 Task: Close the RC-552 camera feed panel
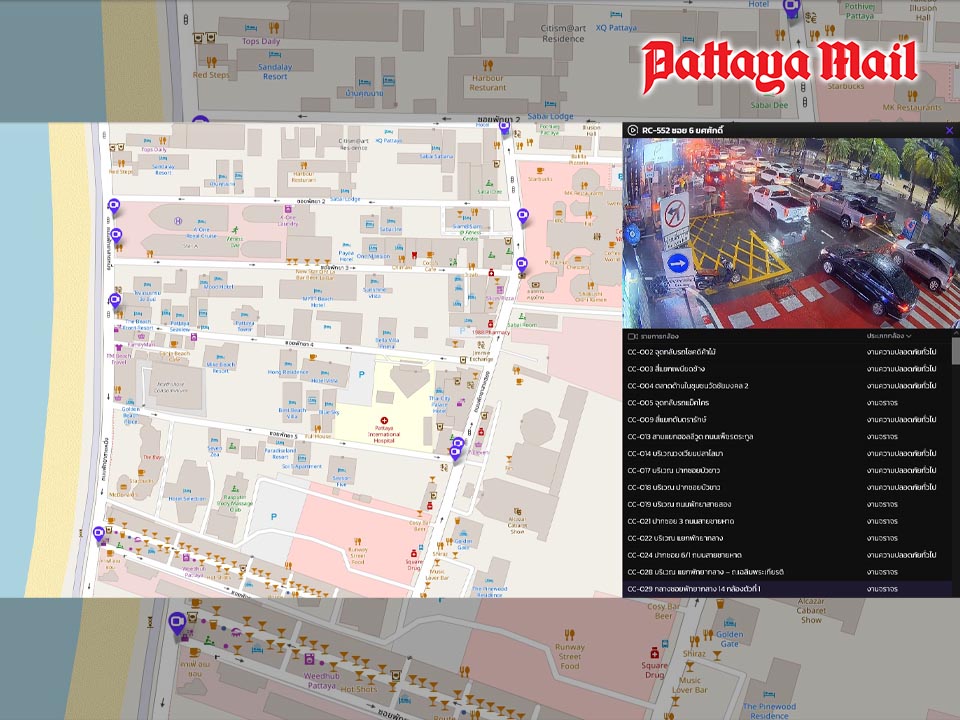[x=949, y=130]
